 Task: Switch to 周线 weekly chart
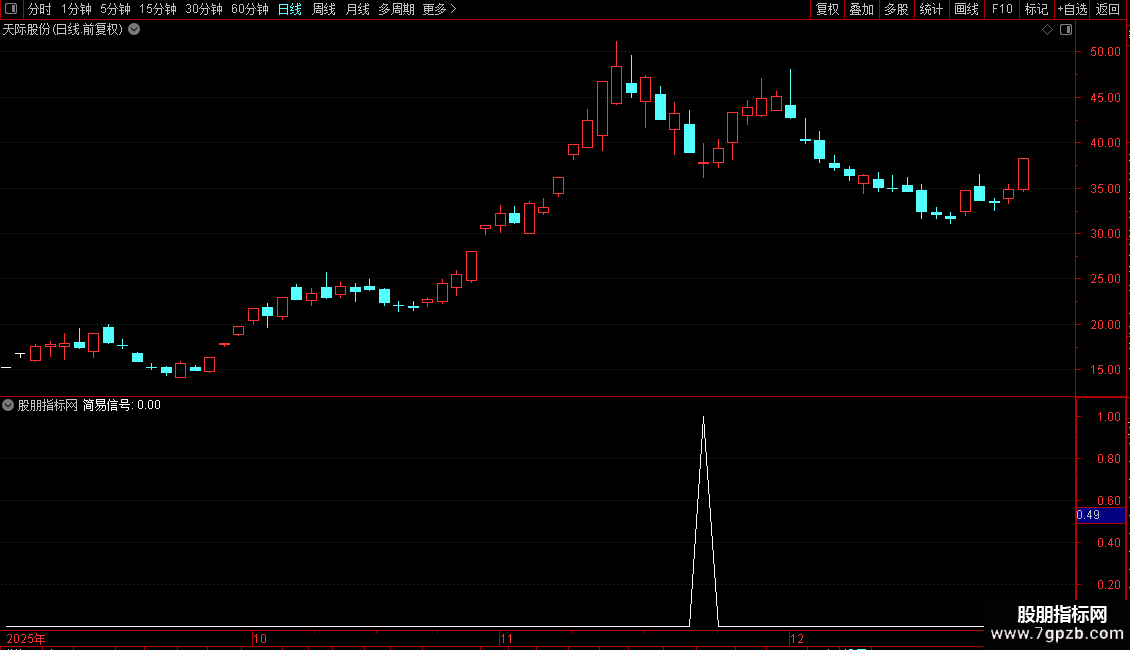324,9
